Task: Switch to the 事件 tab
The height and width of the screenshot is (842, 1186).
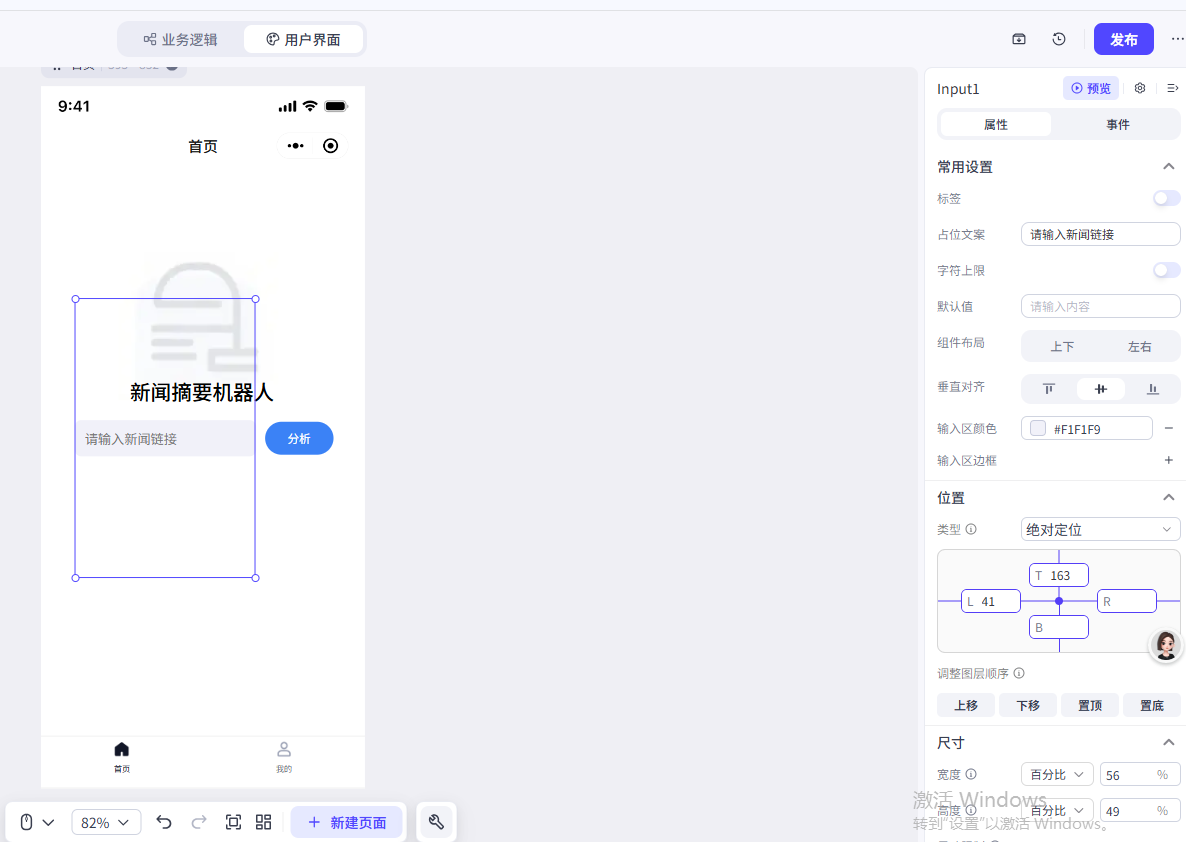Action: pyautogui.click(x=1117, y=124)
